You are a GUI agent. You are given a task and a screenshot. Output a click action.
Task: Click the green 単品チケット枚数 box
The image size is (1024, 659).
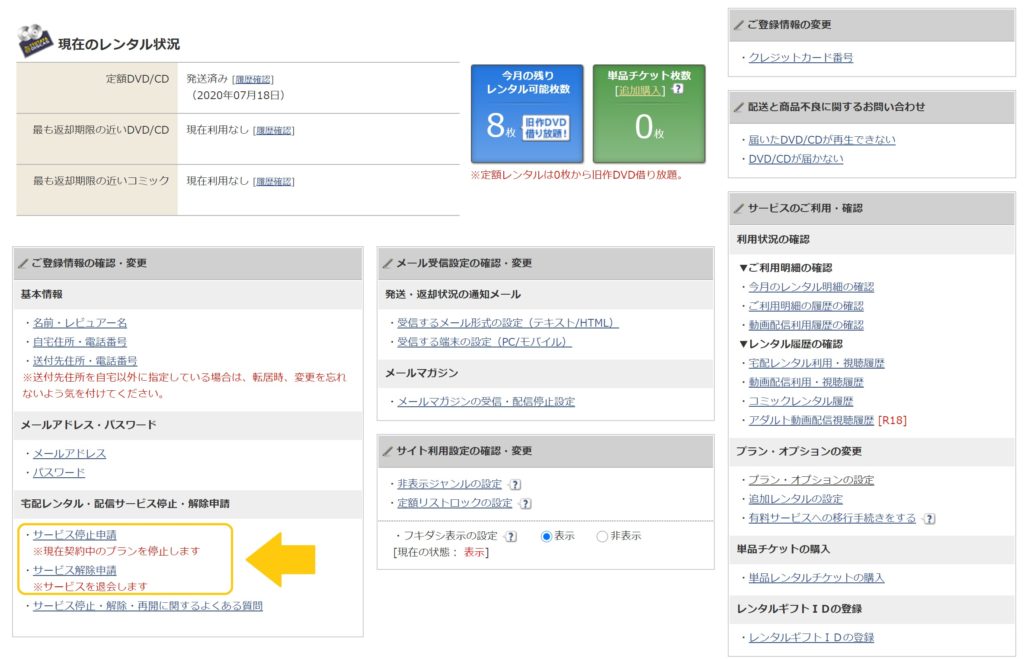[649, 114]
